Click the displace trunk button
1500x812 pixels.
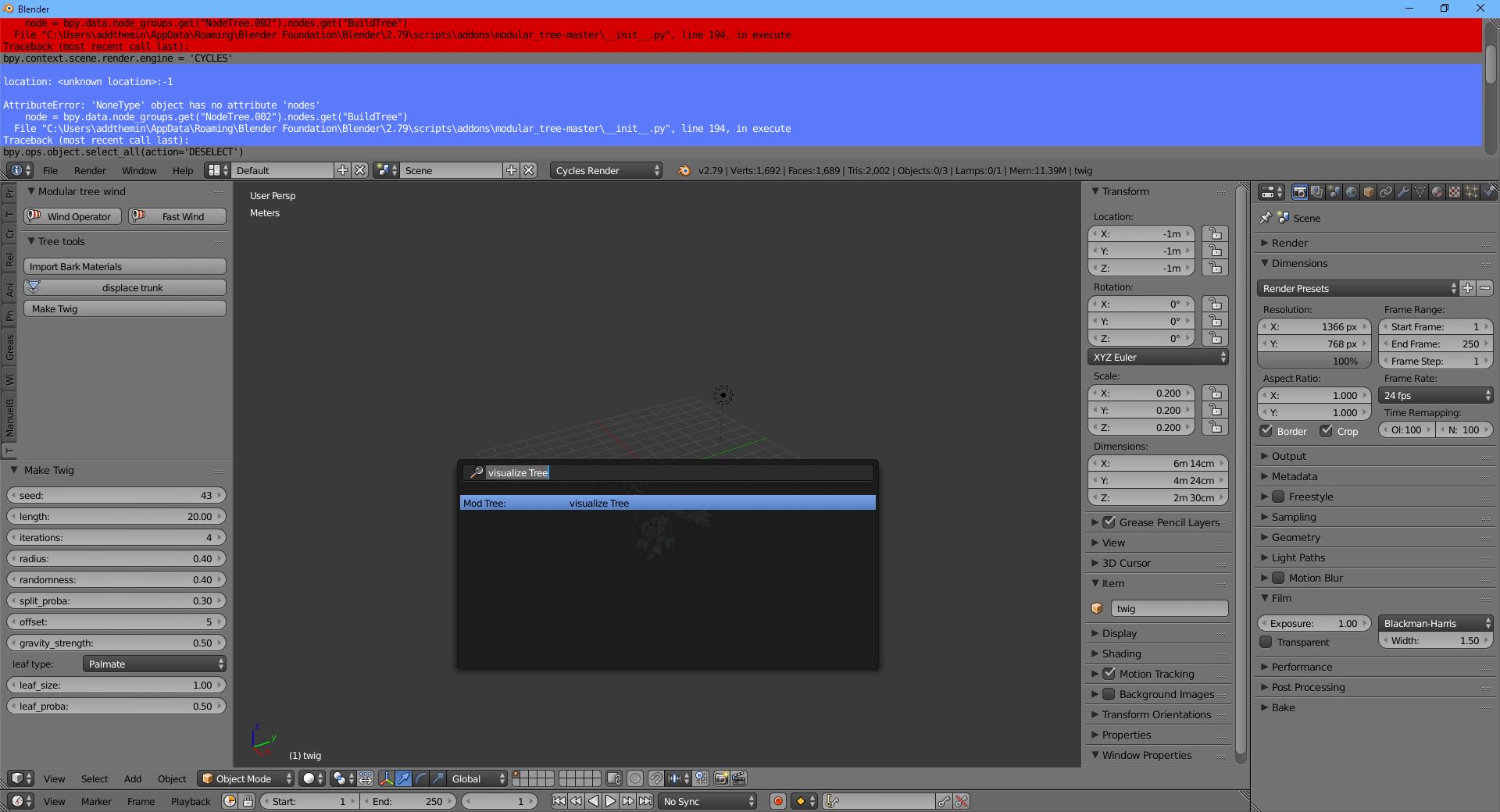[x=125, y=287]
